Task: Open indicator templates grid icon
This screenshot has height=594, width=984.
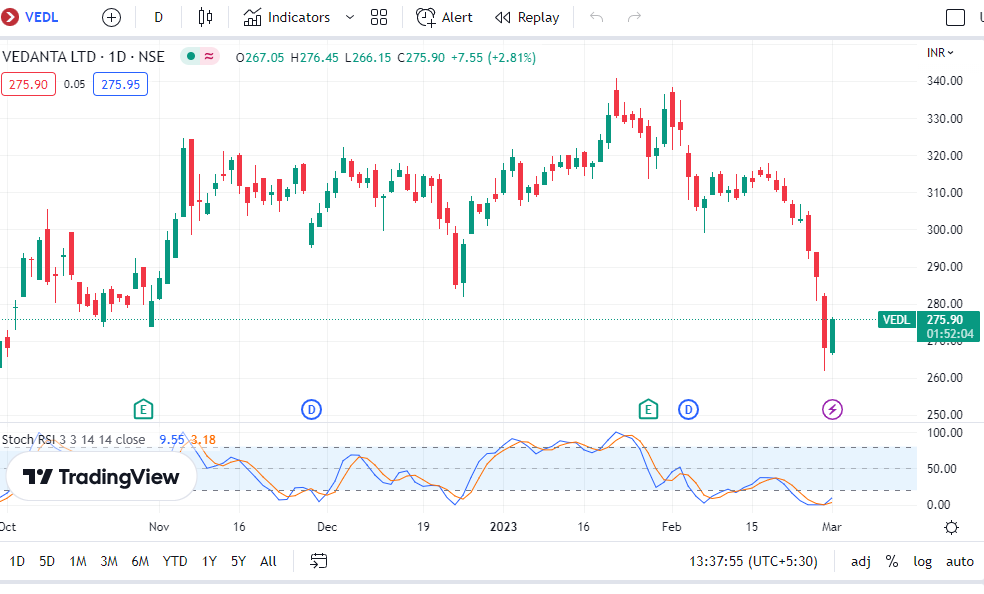Action: point(379,18)
